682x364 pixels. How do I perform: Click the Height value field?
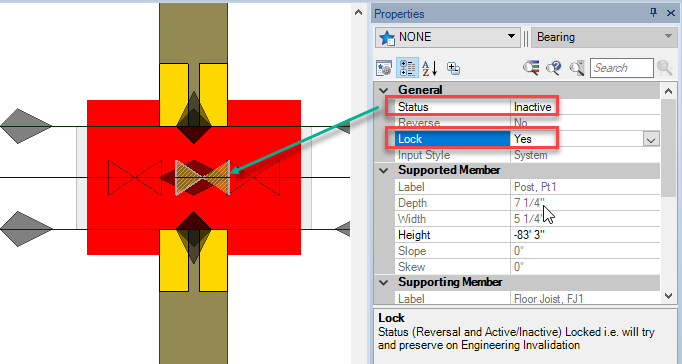point(585,235)
